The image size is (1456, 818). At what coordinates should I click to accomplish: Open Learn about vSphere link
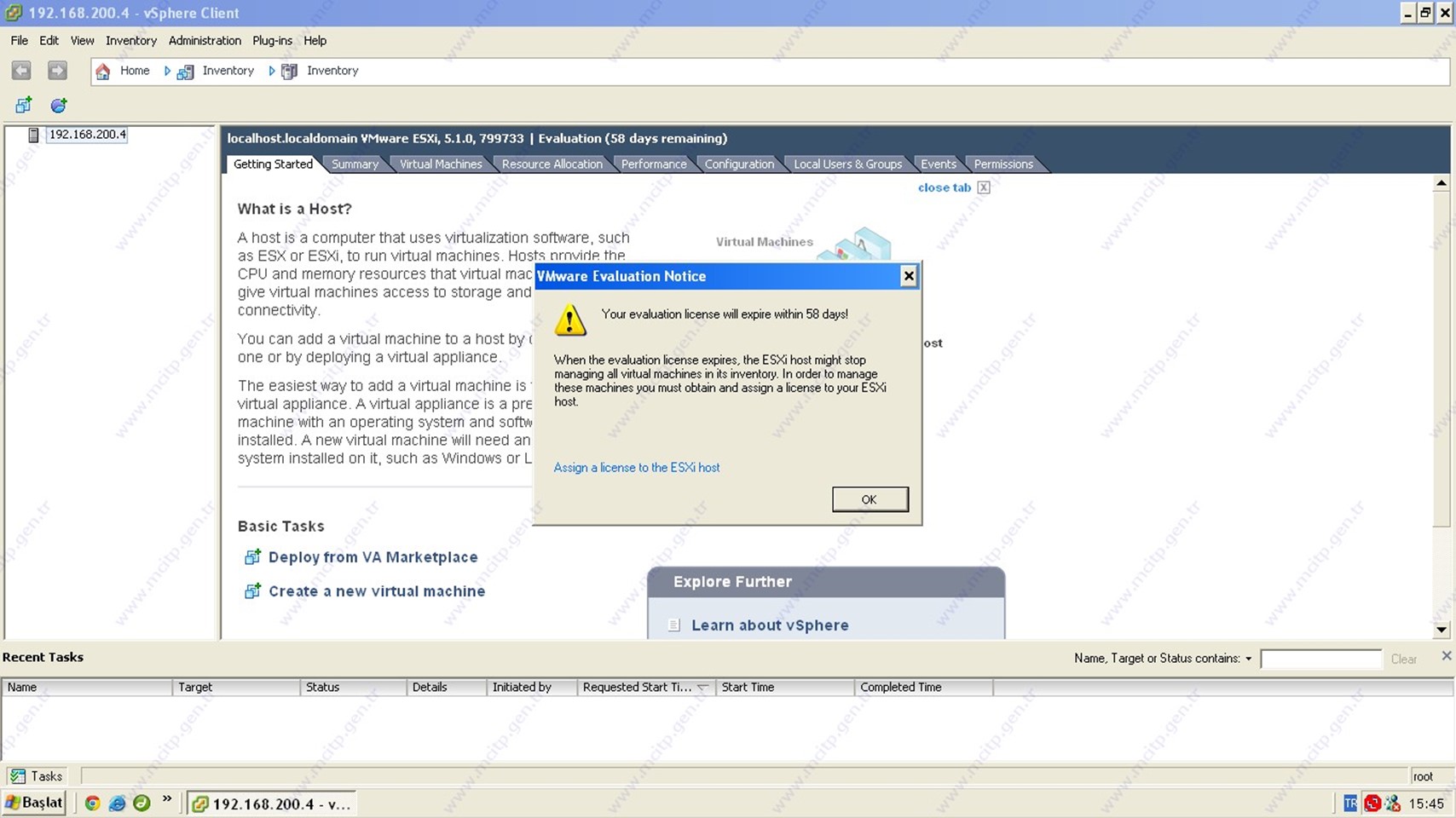pos(770,625)
